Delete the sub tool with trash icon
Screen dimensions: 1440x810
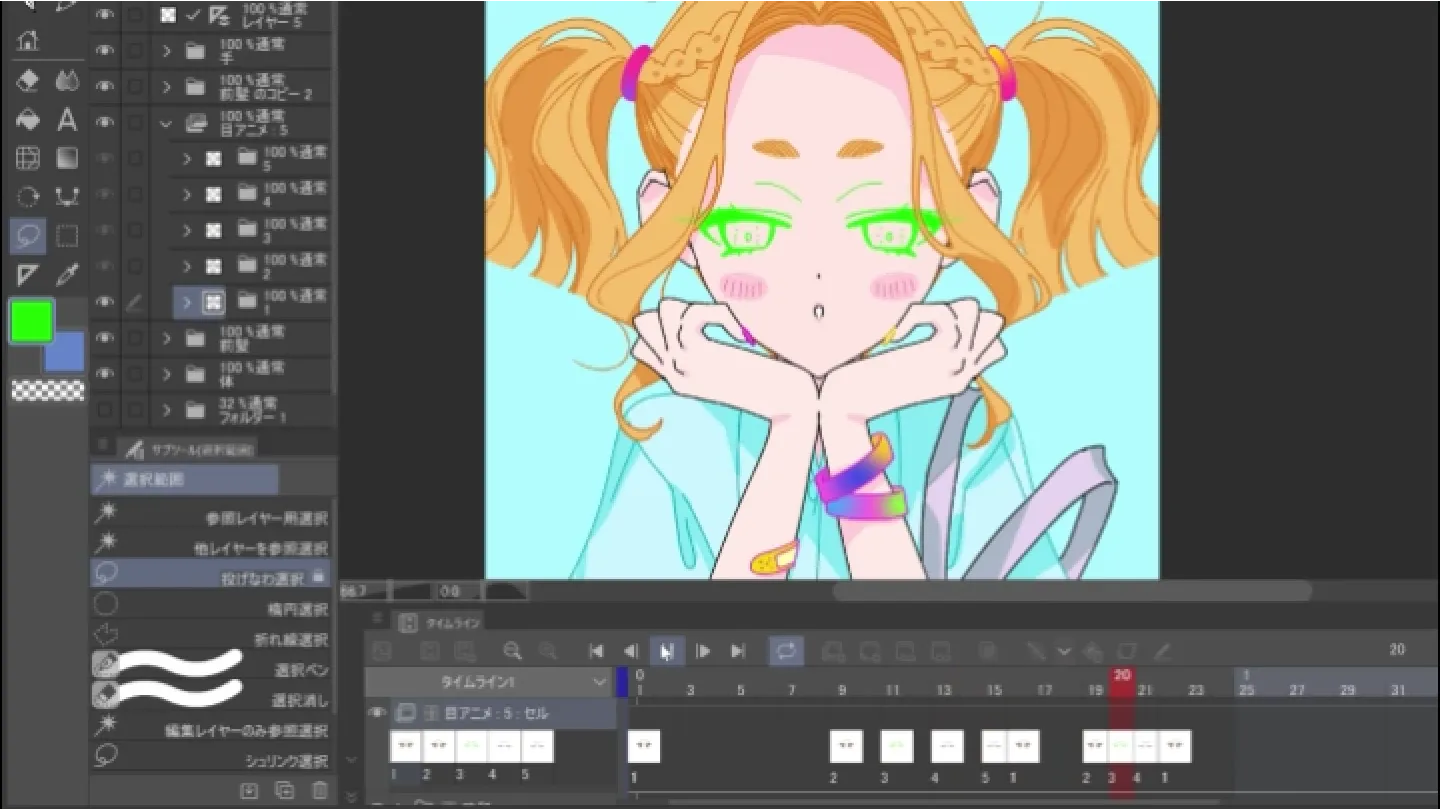[x=320, y=790]
